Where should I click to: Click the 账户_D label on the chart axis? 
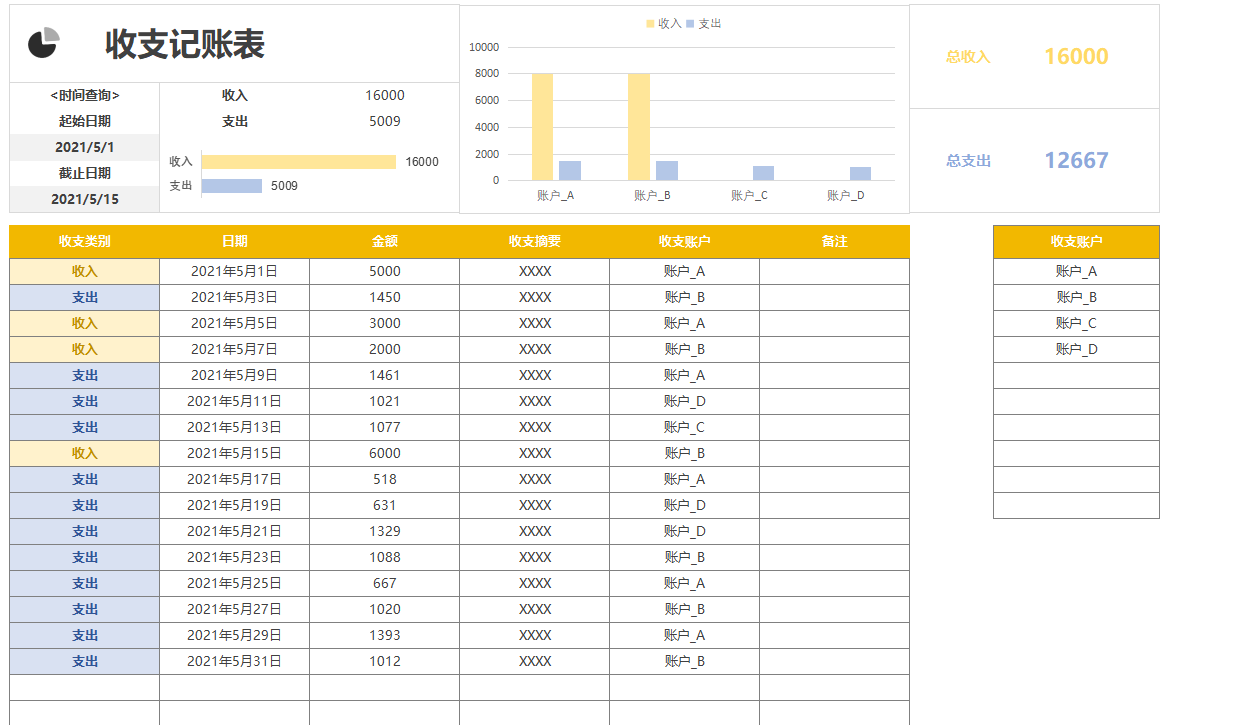tap(845, 195)
